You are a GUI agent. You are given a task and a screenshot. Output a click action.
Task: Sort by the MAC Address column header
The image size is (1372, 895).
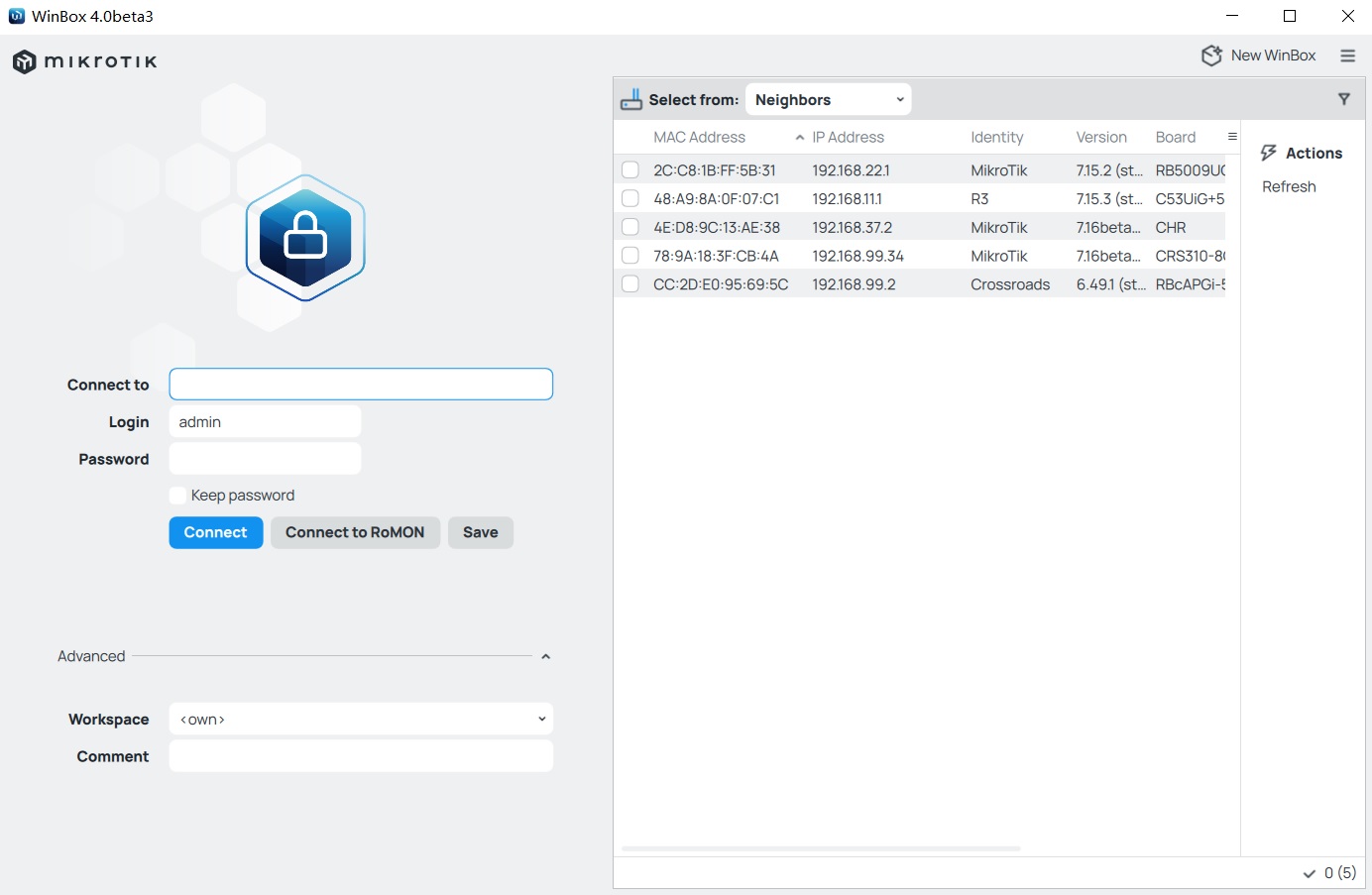tap(699, 138)
